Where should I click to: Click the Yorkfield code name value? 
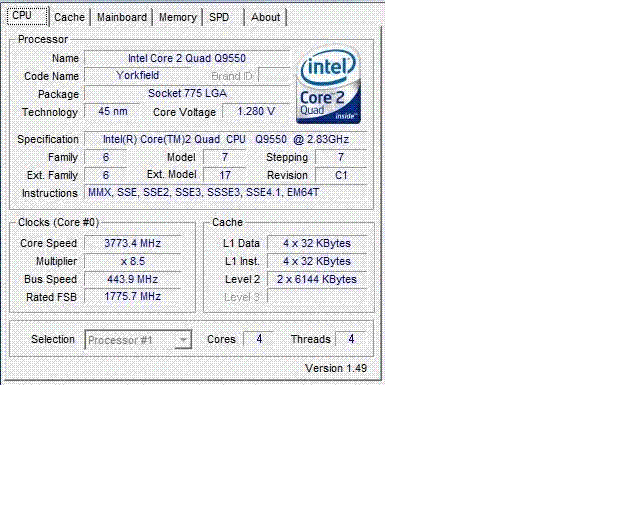[138, 76]
